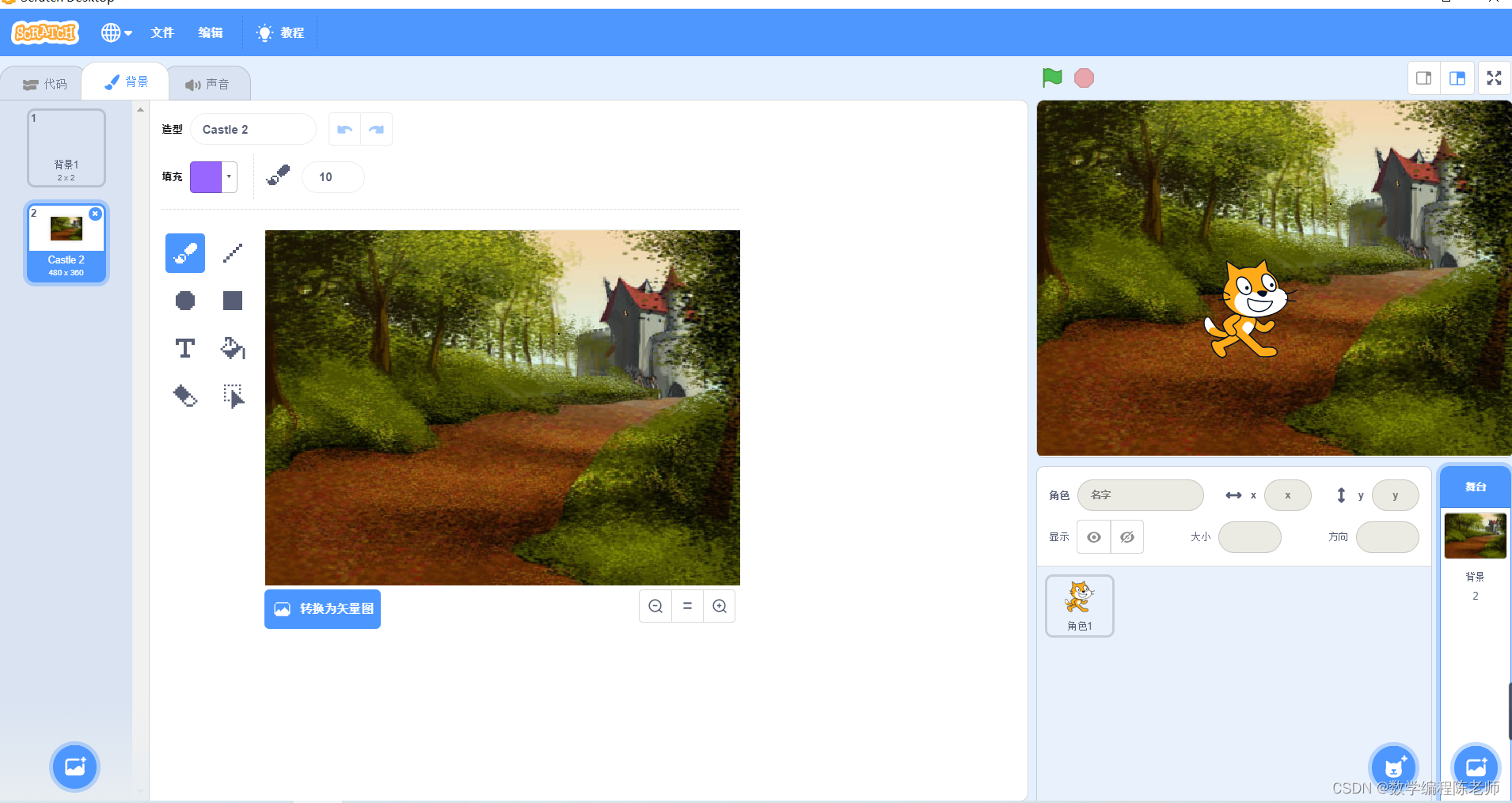The width and height of the screenshot is (1512, 803).
Task: Select the Circle shape tool
Action: point(185,301)
